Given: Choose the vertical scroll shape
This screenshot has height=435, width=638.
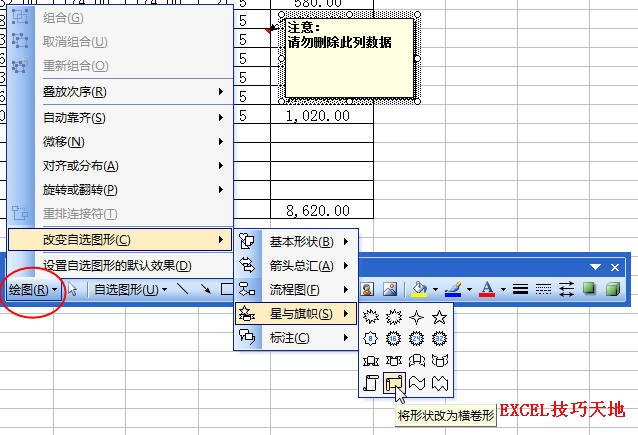Looking at the screenshot, I should coord(371,383).
